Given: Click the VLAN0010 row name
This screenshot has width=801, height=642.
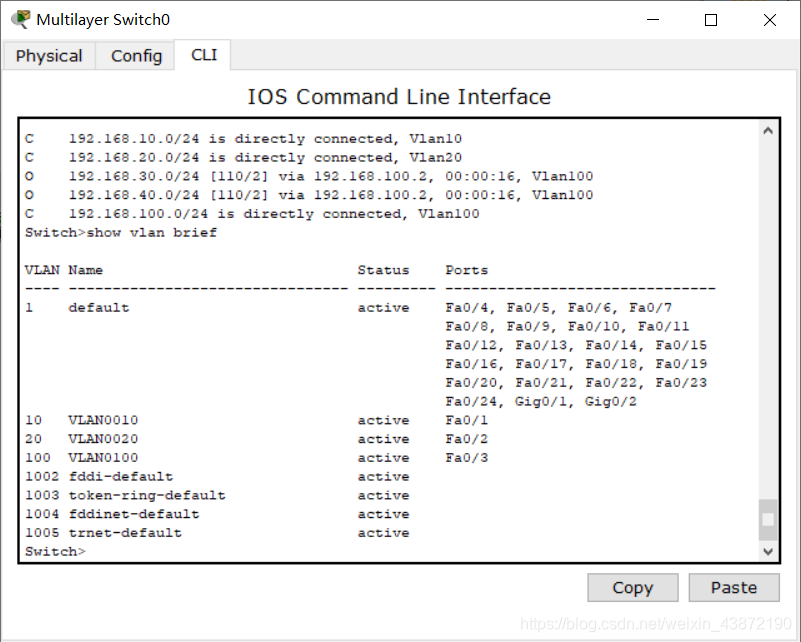Looking at the screenshot, I should pyautogui.click(x=103, y=420).
